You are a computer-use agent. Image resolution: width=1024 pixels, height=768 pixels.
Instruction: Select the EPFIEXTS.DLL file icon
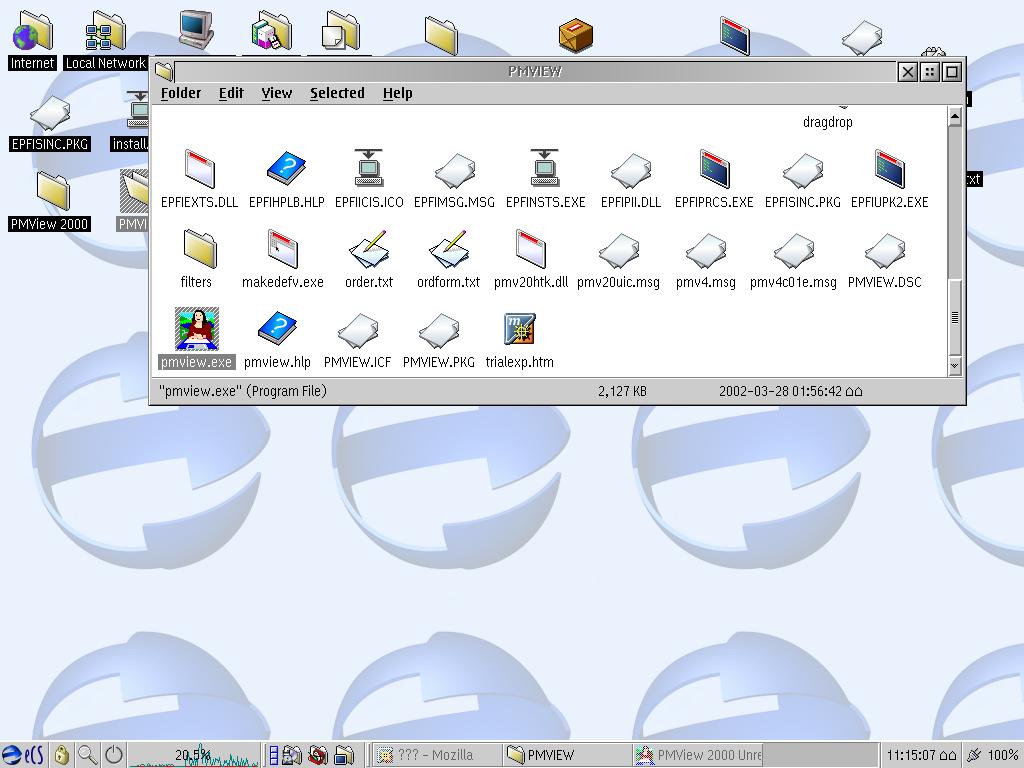(199, 169)
